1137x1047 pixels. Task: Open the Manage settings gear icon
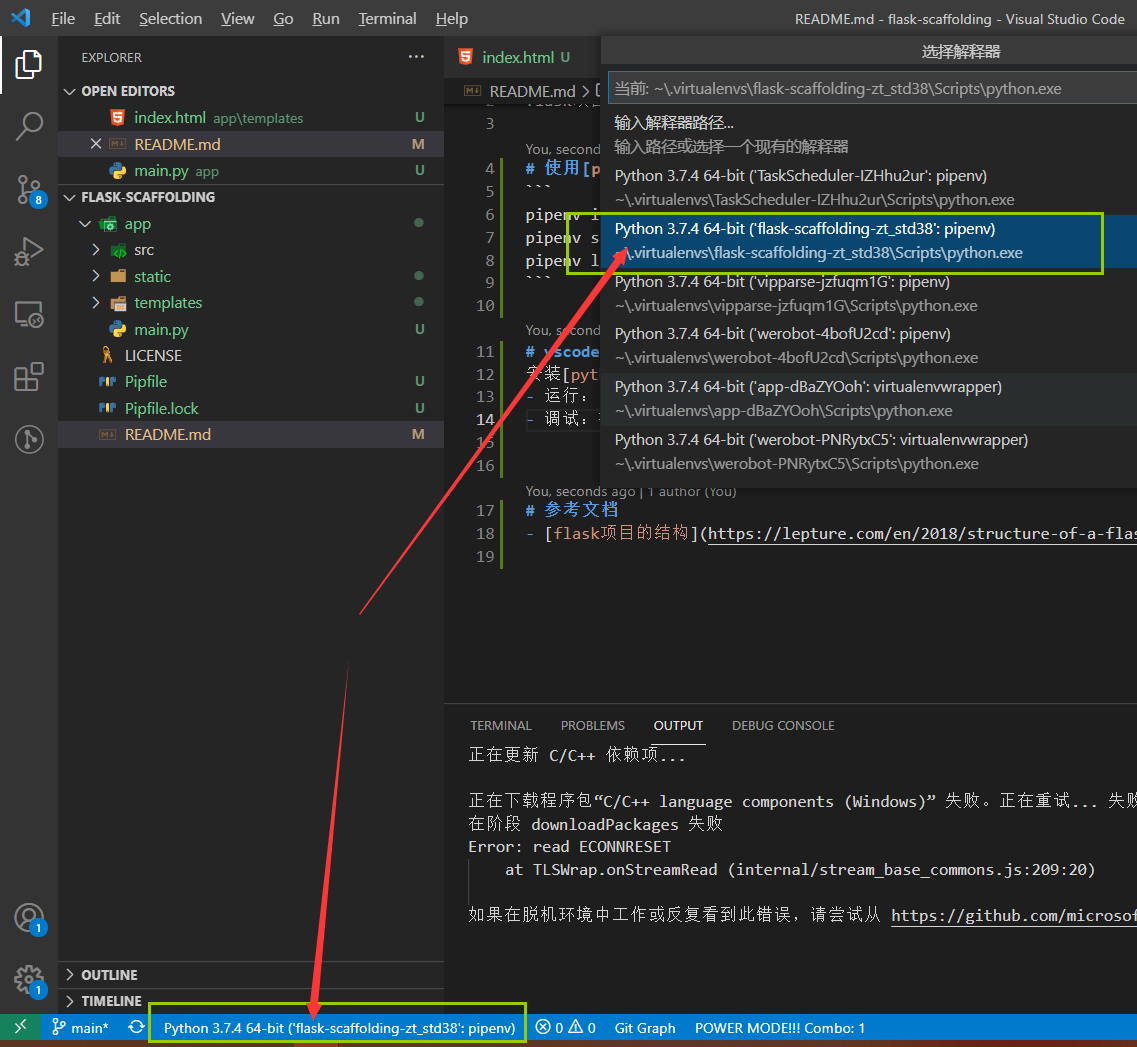tap(29, 980)
